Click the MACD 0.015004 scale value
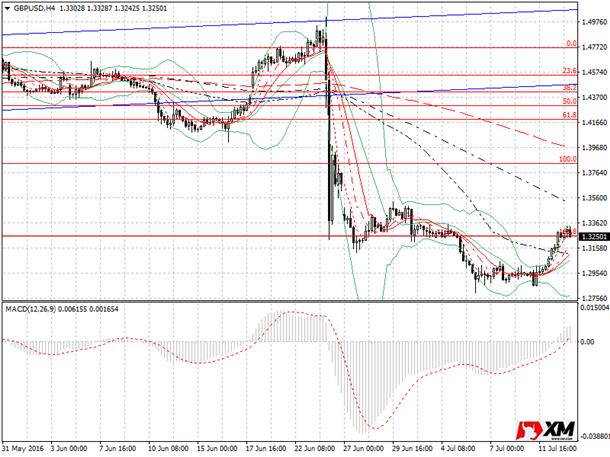Screen dimensions: 610x457 (x=594, y=308)
